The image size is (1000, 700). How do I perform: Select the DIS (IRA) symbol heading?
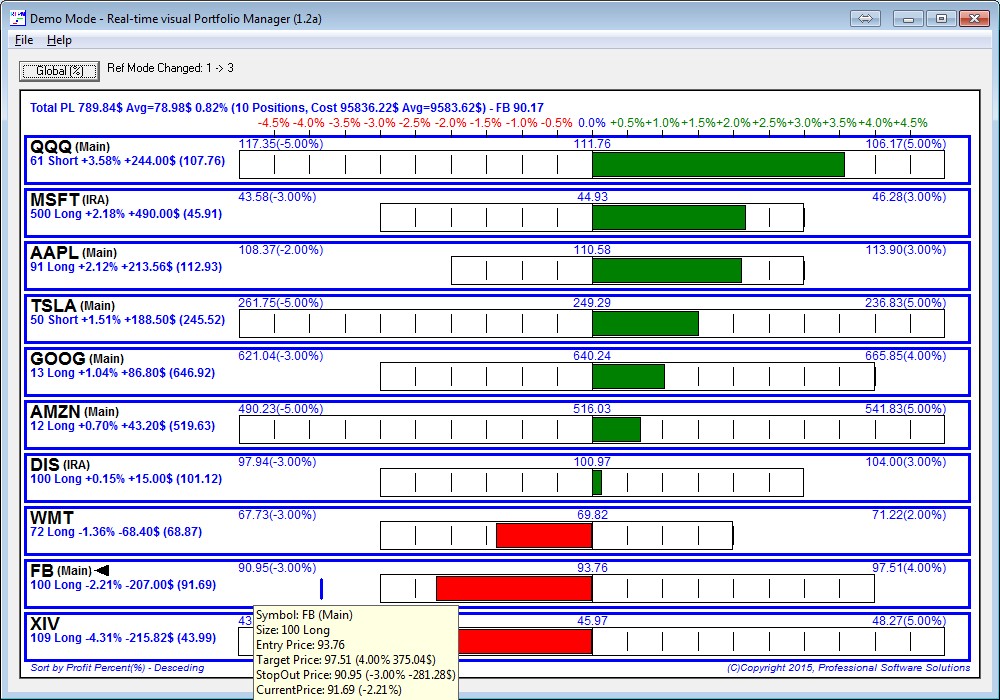60,464
